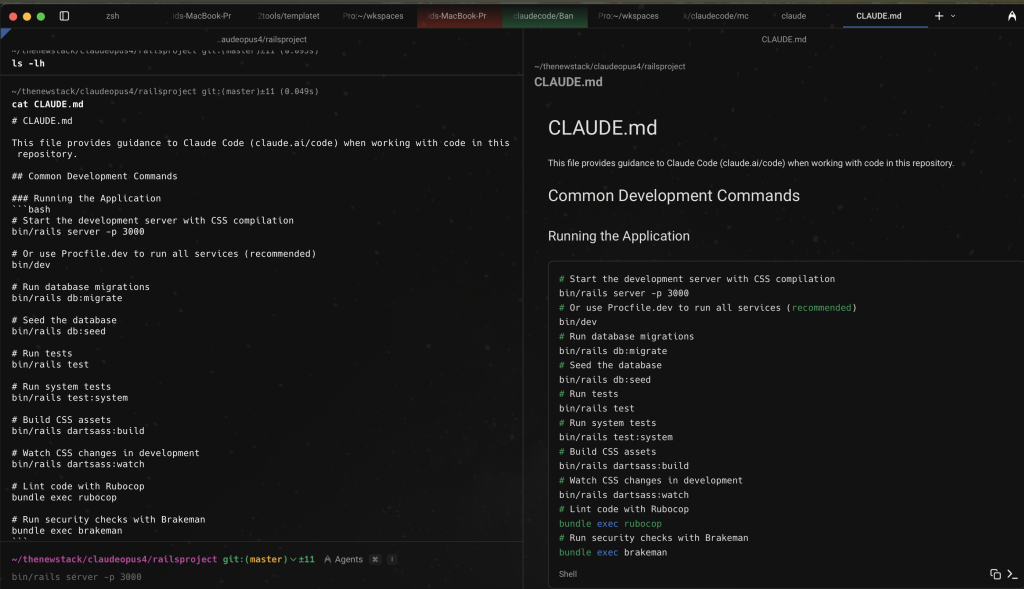Switch to the claude tab

(793, 16)
